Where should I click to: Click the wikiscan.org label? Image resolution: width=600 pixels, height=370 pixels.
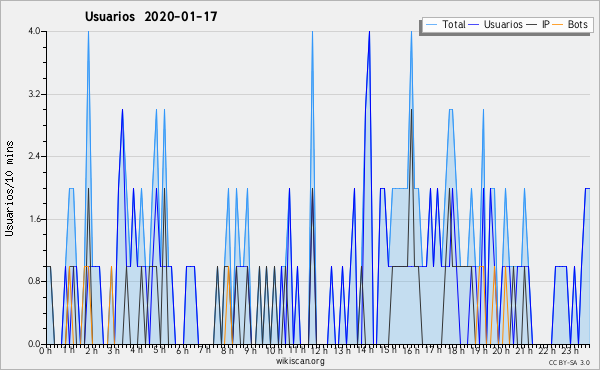pos(300,361)
